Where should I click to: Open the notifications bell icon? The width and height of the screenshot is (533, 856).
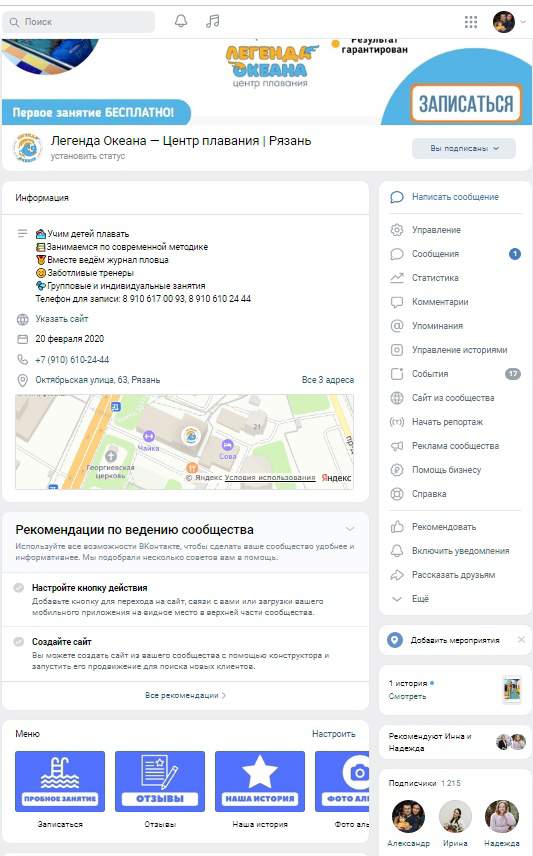click(181, 21)
